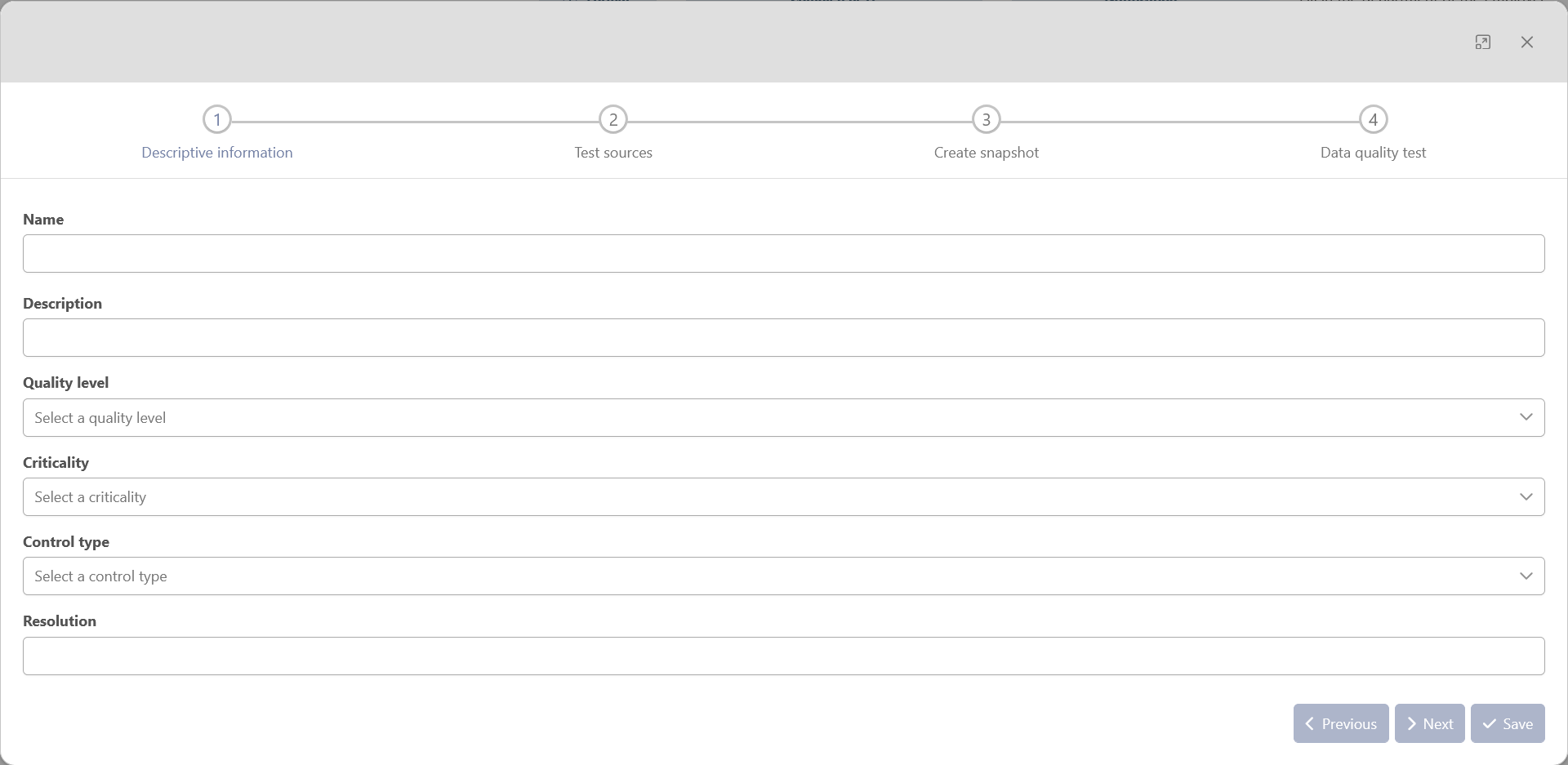Viewport: 1568px width, 765px height.
Task: Select the Create snapshot step label
Action: click(x=987, y=153)
